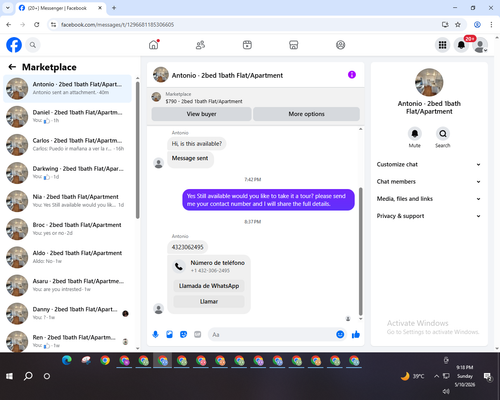Click Llamada de WhatsApp button
The image size is (500, 400).
click(209, 286)
